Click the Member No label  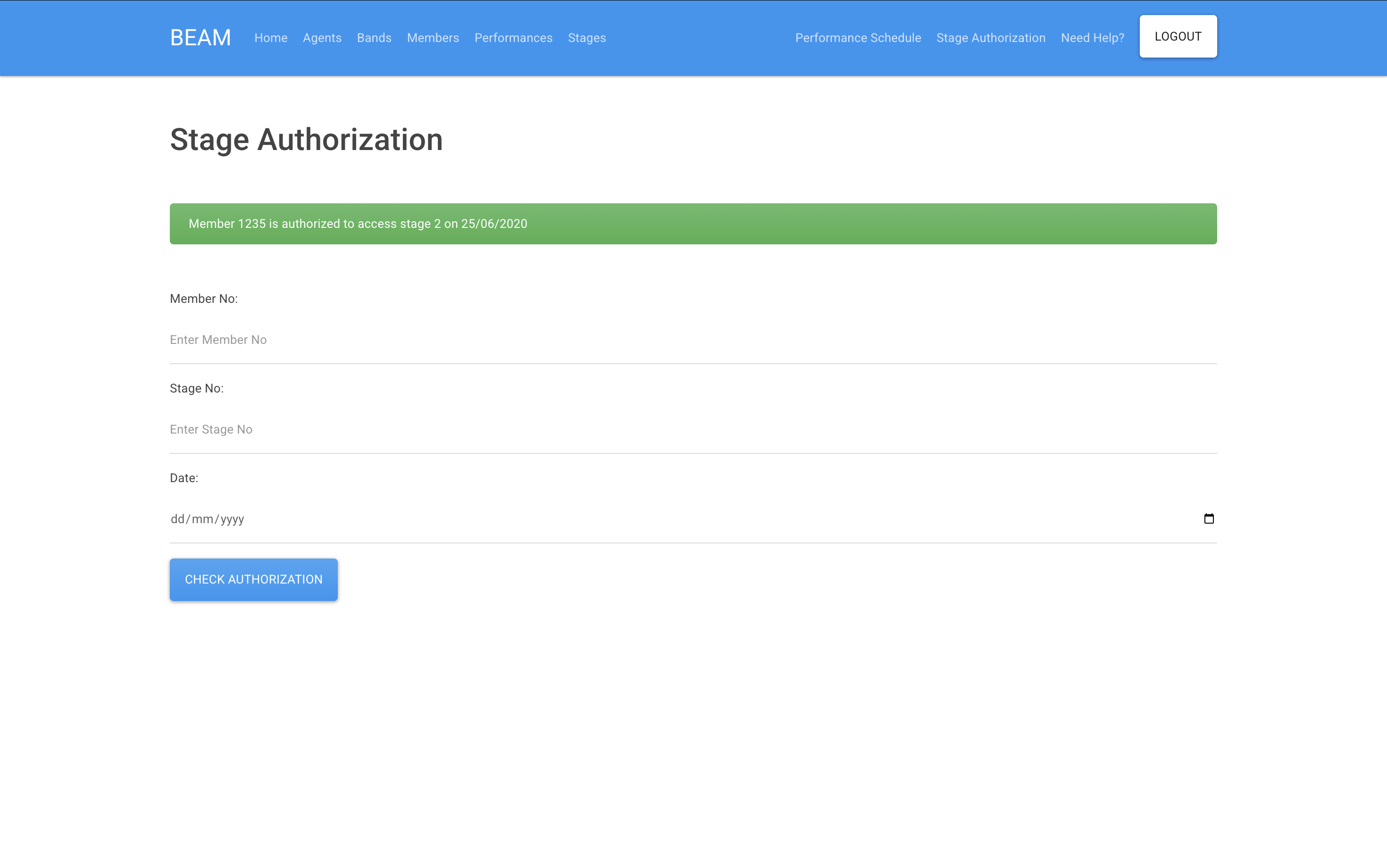point(203,299)
